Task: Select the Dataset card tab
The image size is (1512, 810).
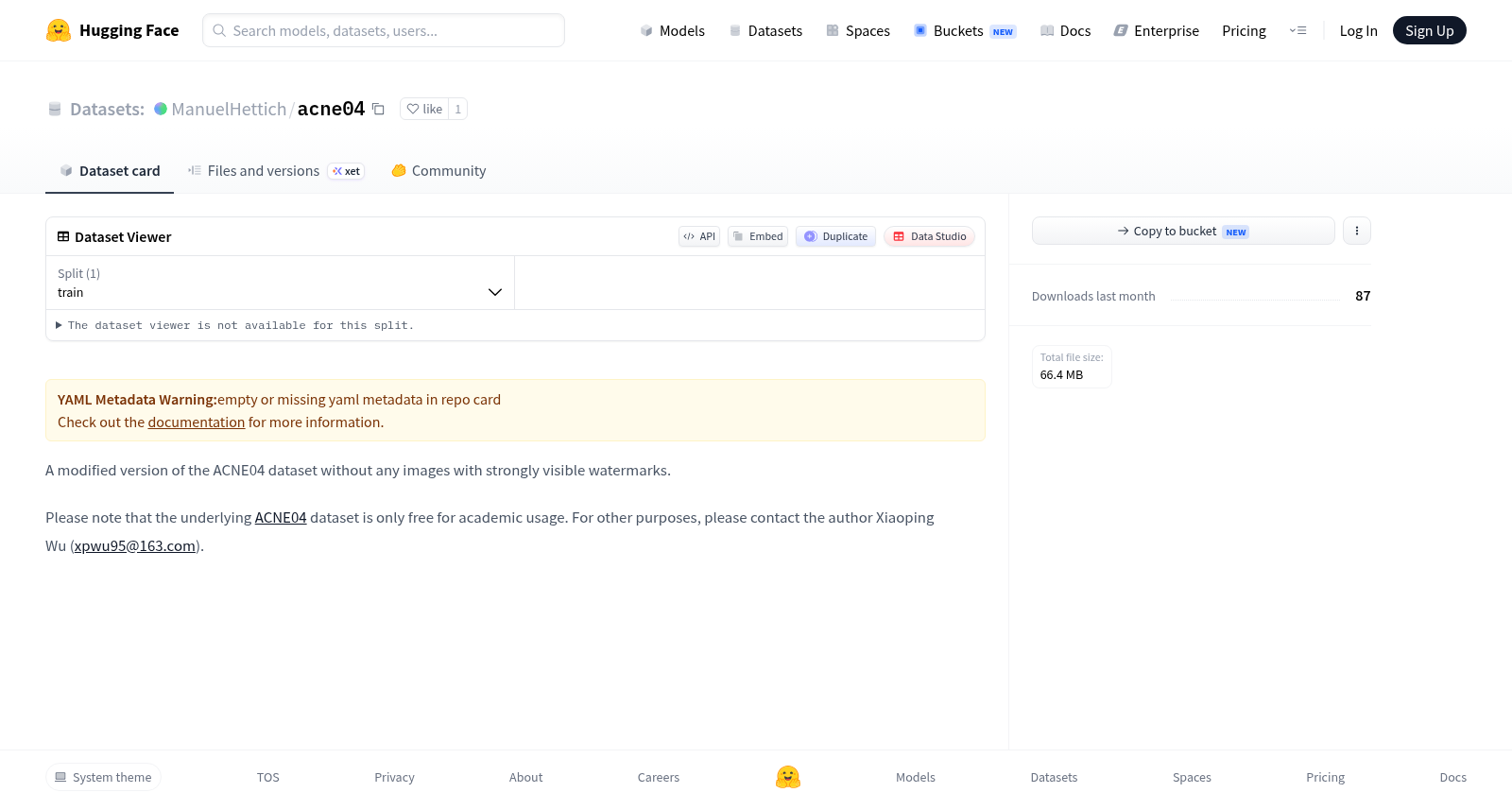Action: pos(110,171)
